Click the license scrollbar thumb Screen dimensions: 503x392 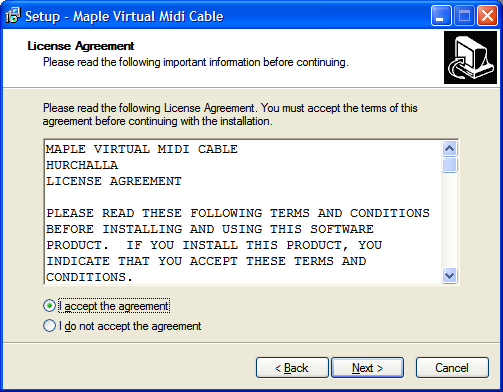[x=449, y=165]
